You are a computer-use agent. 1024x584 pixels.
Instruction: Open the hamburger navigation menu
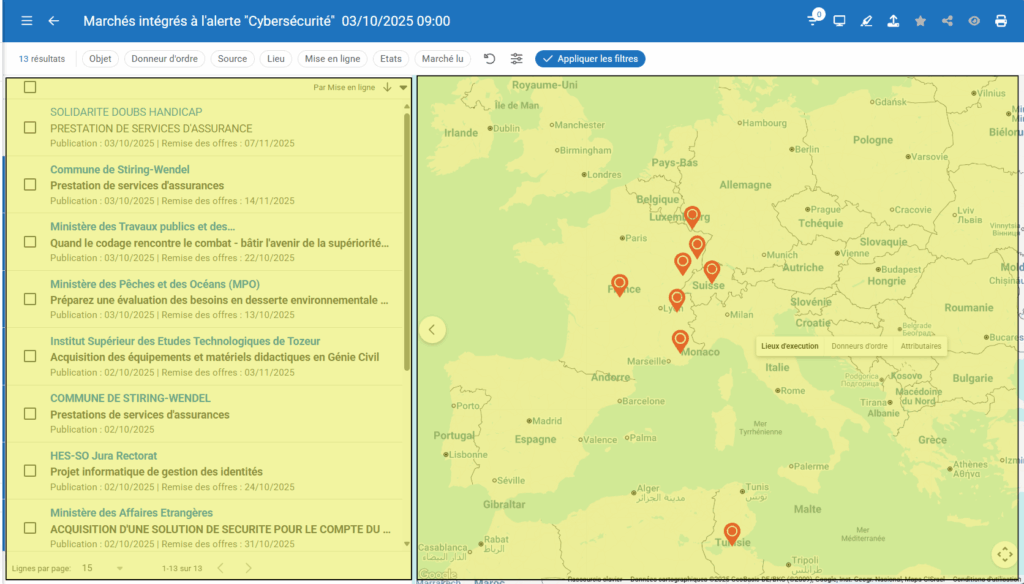26,21
